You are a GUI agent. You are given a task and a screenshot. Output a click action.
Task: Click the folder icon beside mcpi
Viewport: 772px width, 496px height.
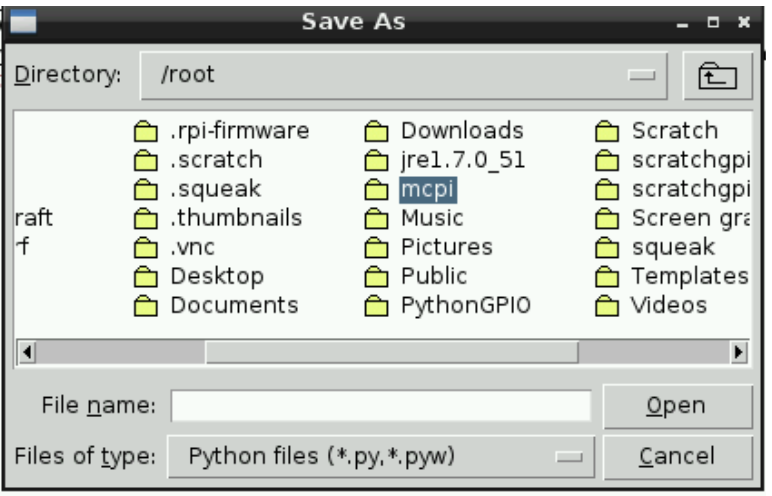click(x=377, y=190)
